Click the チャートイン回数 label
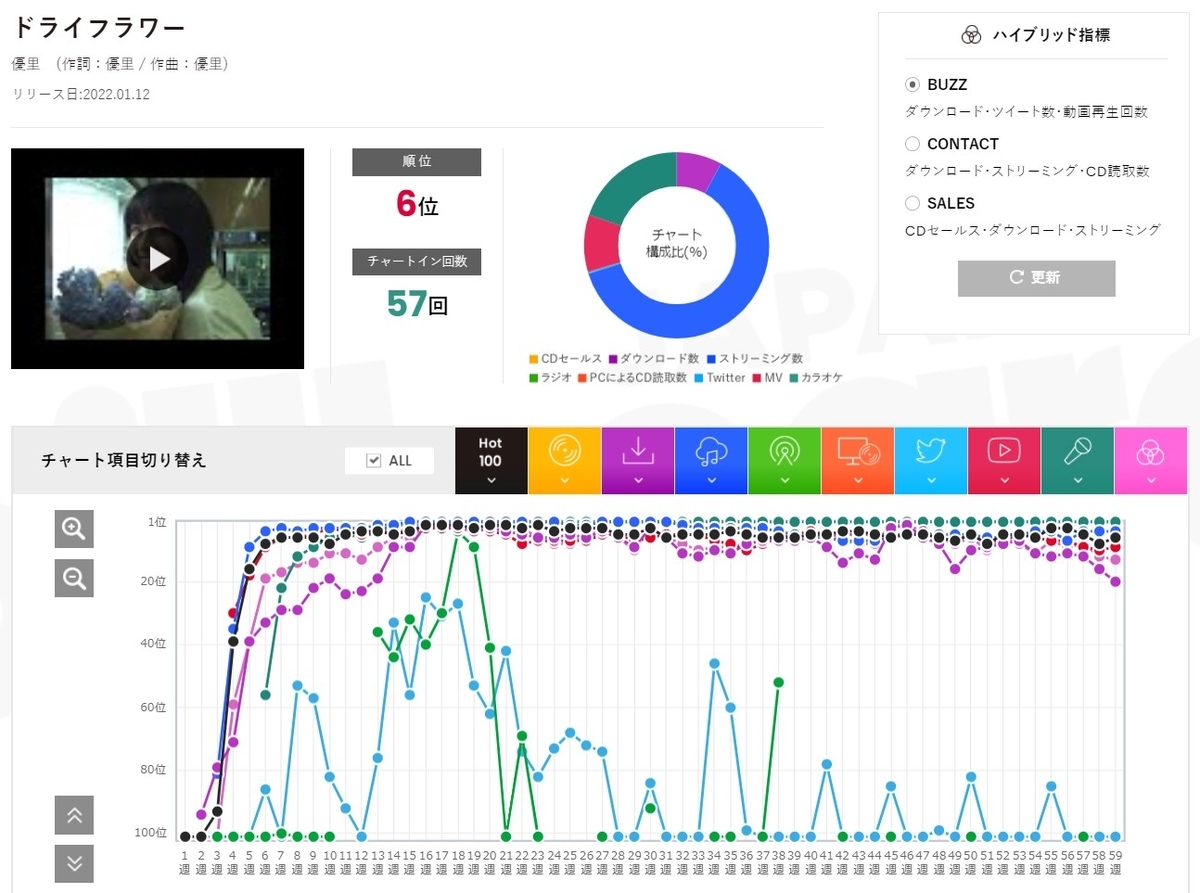The height and width of the screenshot is (893, 1200). (416, 261)
